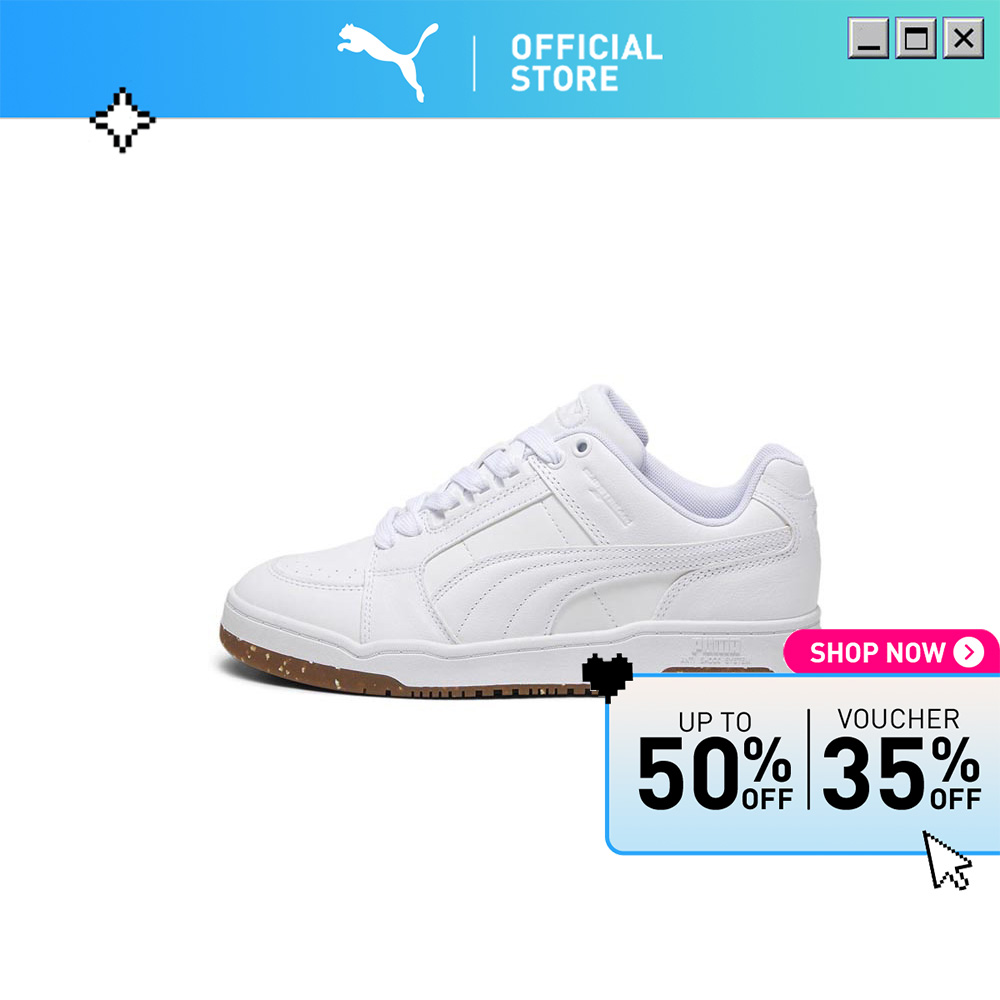The height and width of the screenshot is (1000, 1000).
Task: Click the embossed Puma logo on the midsole
Action: (716, 651)
